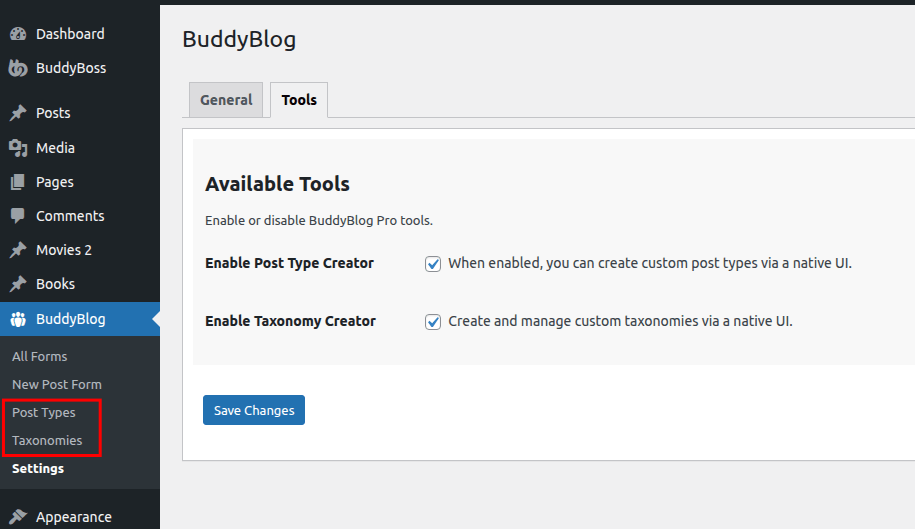Viewport: 915px width, 529px height.
Task: Click the Media library icon
Action: (18, 148)
